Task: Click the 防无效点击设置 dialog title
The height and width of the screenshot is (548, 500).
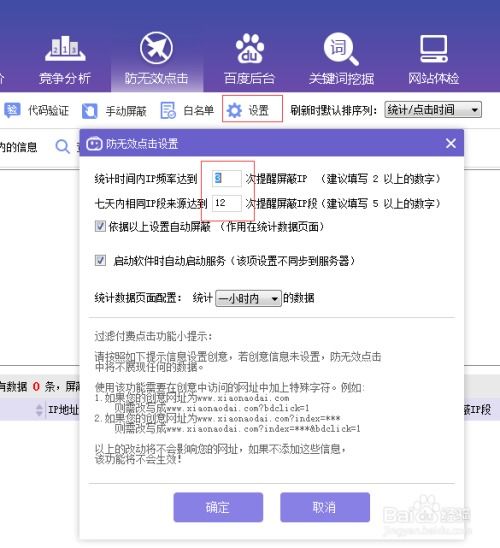Action: click(x=142, y=144)
